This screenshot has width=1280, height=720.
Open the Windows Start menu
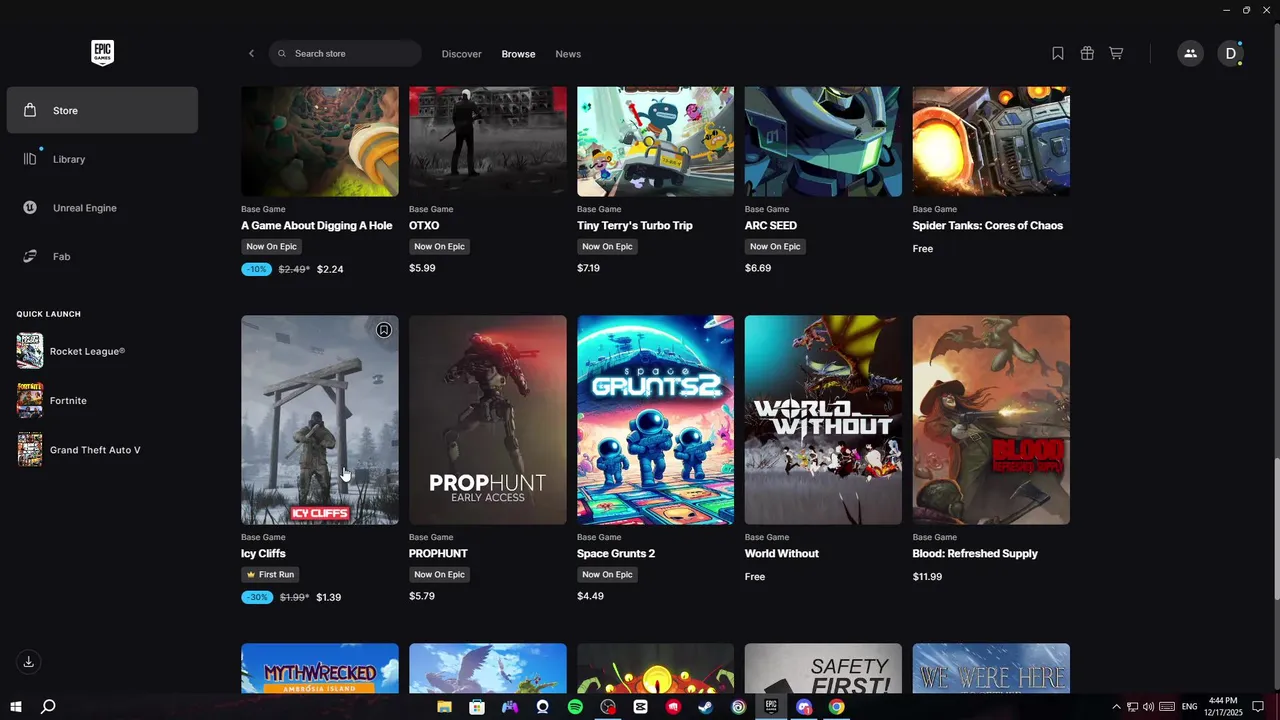[x=16, y=707]
